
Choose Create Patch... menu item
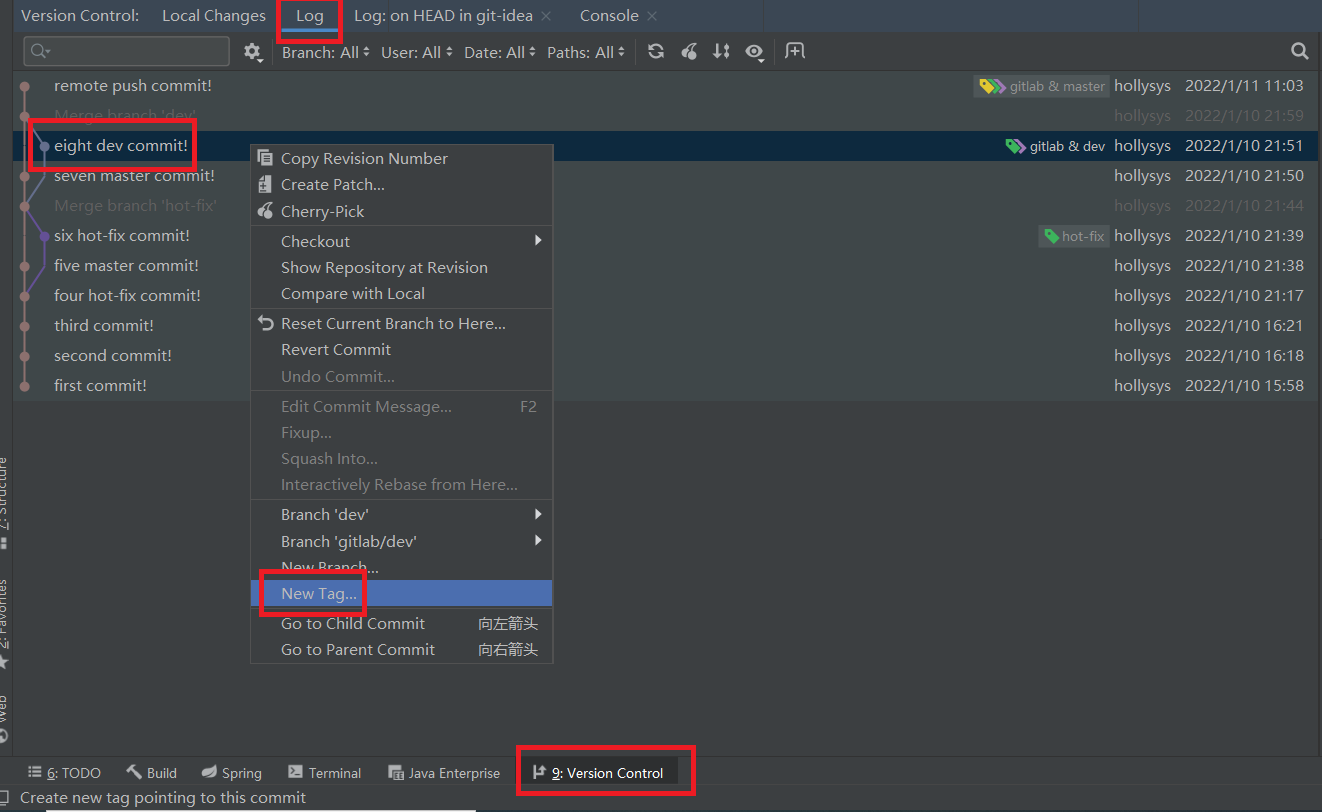401,184
